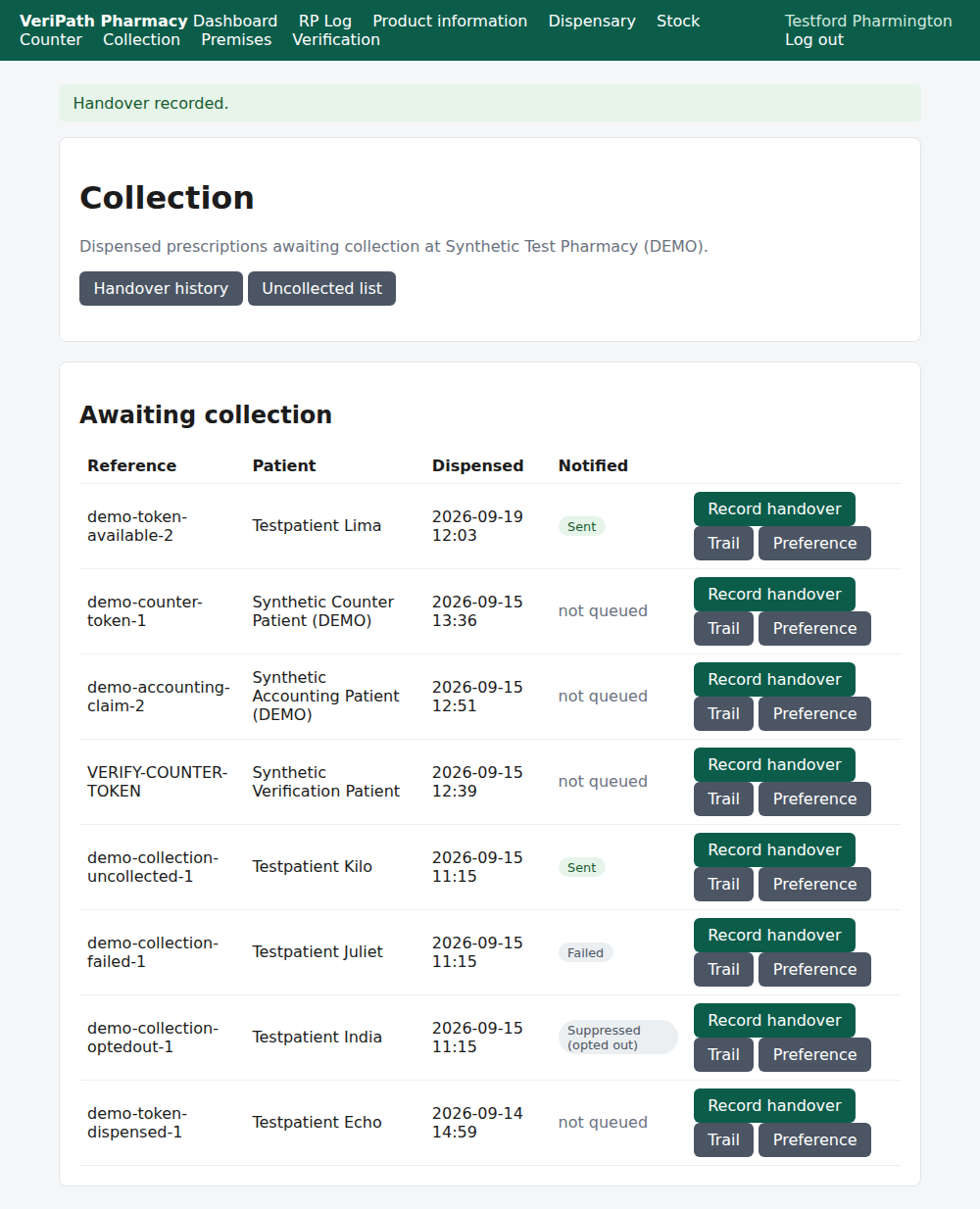Go to RP Log in navigation

click(325, 21)
